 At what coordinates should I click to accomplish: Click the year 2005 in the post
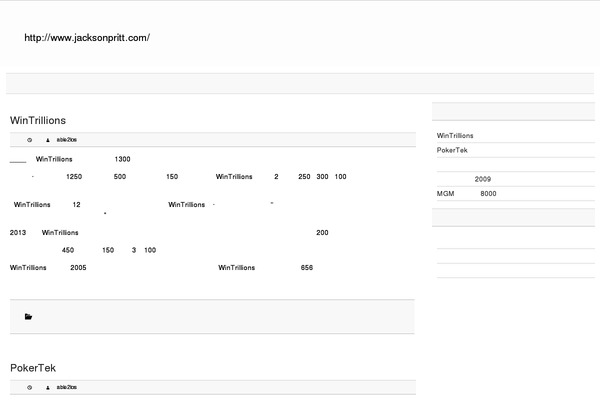tap(78, 268)
